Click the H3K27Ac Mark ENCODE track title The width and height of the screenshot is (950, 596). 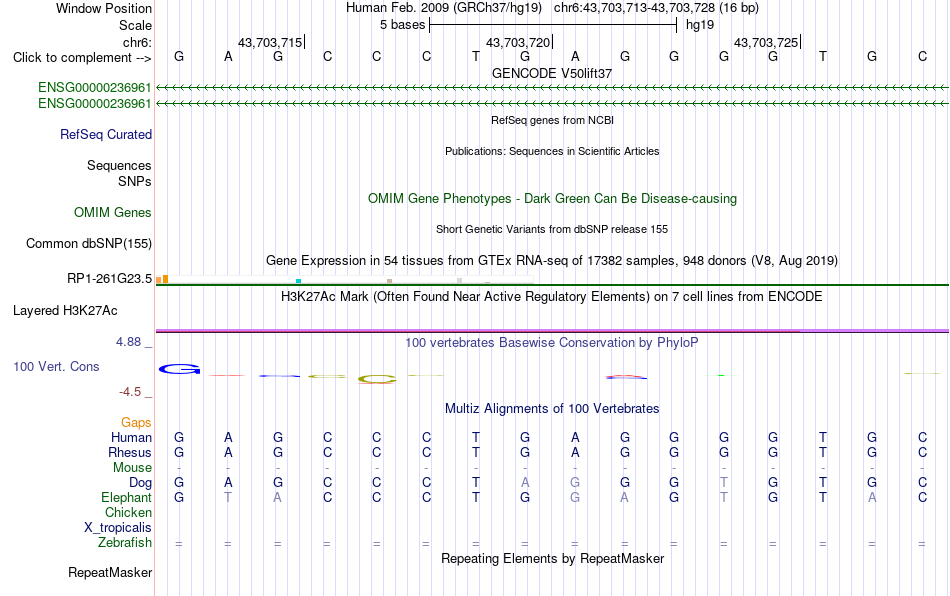click(x=552, y=297)
